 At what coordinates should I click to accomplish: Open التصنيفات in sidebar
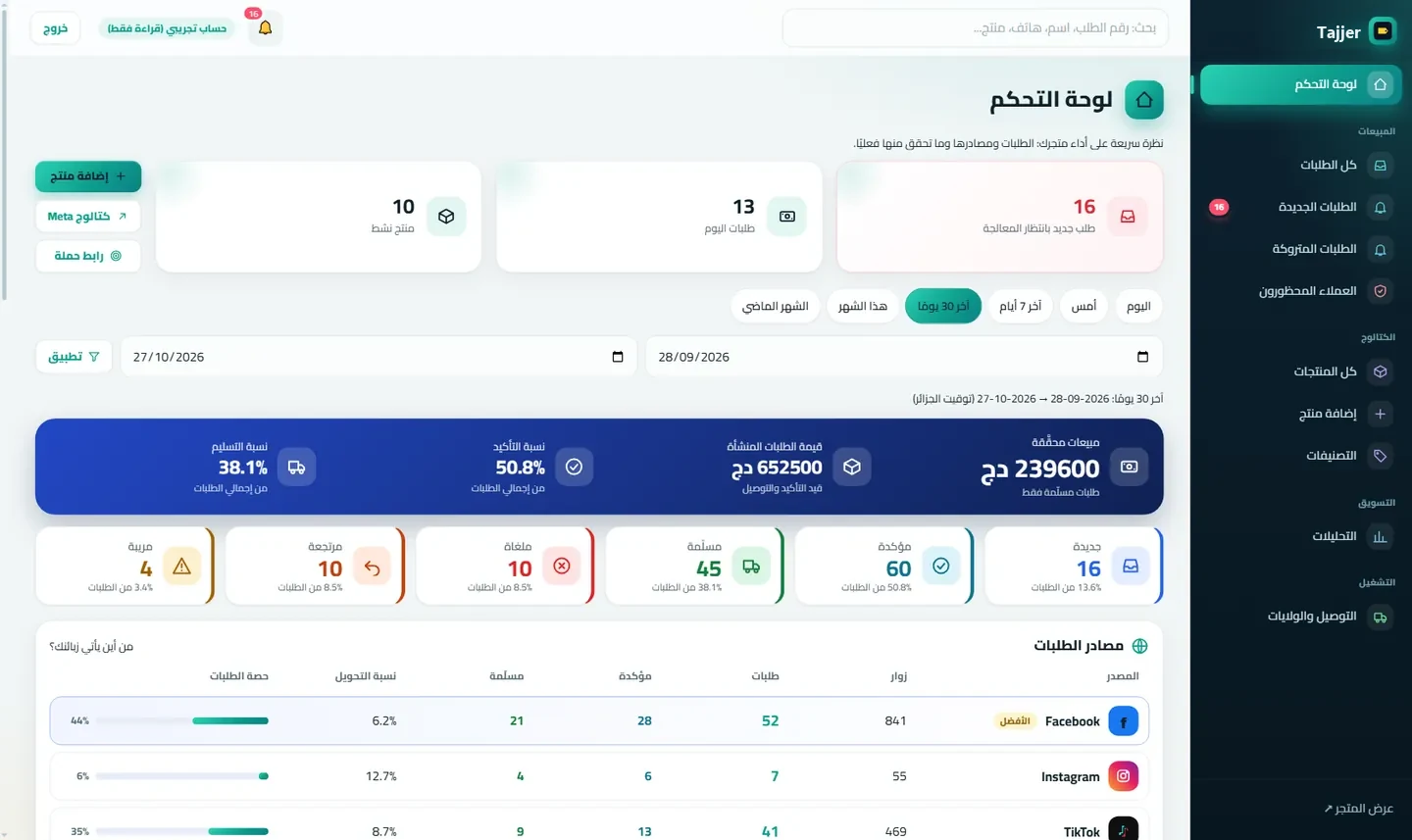click(x=1300, y=456)
